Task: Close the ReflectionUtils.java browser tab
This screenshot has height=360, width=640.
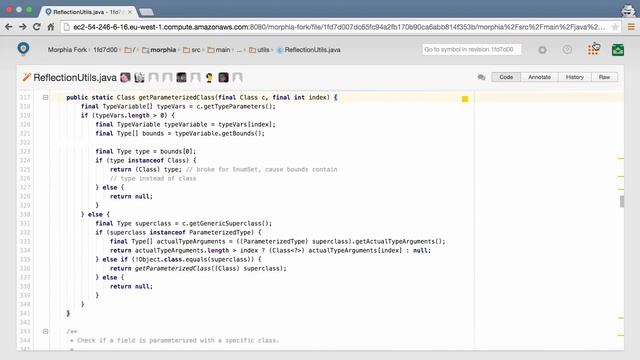Action: pyautogui.click(x=130, y=12)
